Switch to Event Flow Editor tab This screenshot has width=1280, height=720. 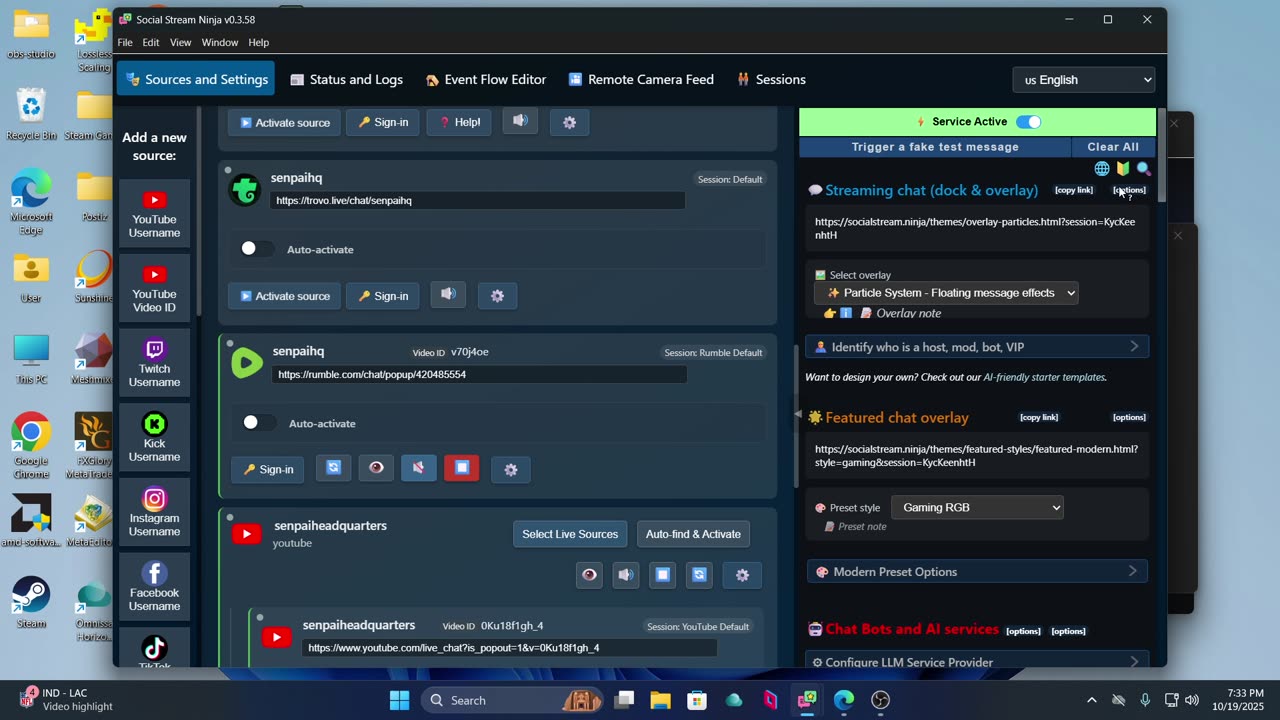(486, 79)
